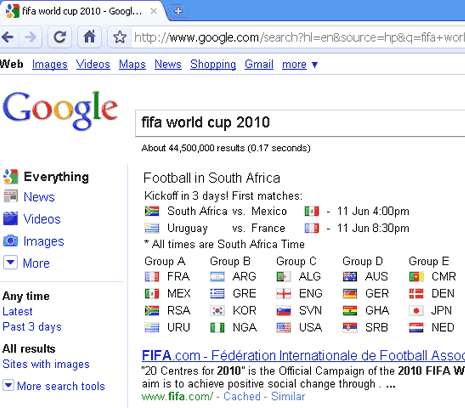
Task: Click the GHA flag in Group D
Action: pos(350,311)
